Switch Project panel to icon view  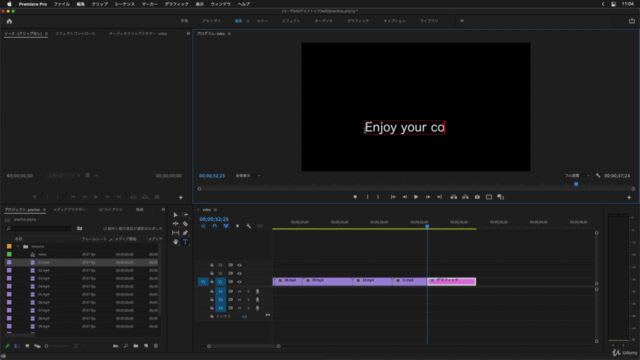(27, 346)
